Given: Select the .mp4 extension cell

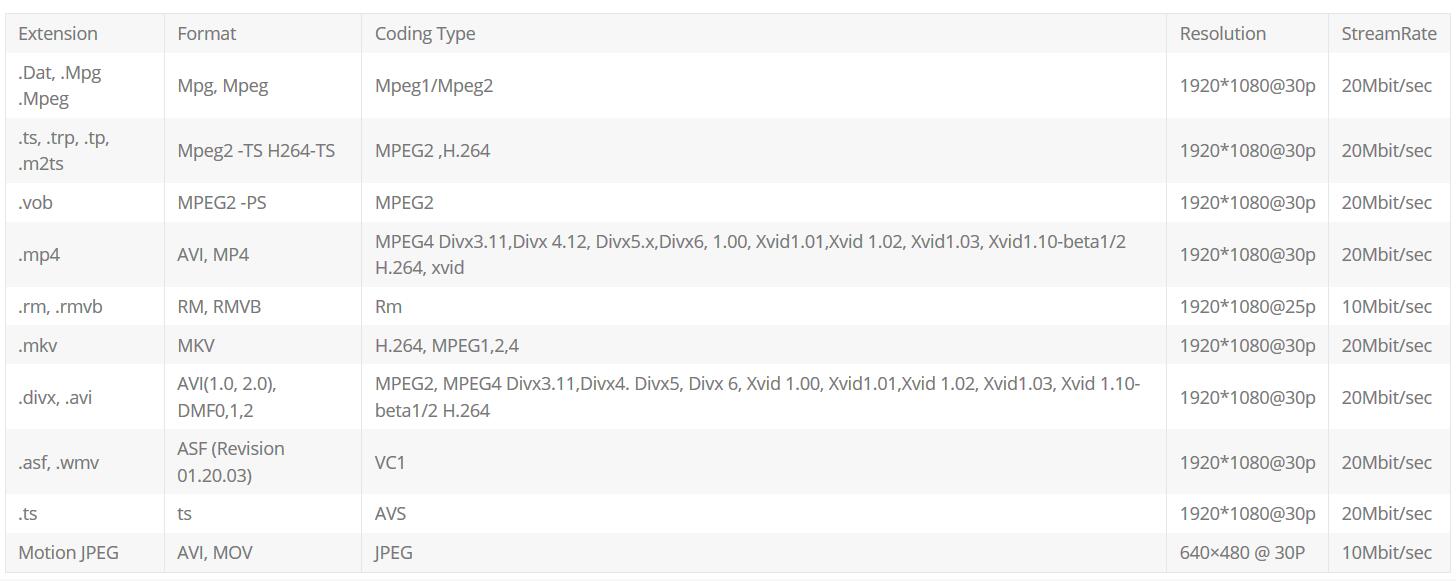Looking at the screenshot, I should (x=39, y=254).
